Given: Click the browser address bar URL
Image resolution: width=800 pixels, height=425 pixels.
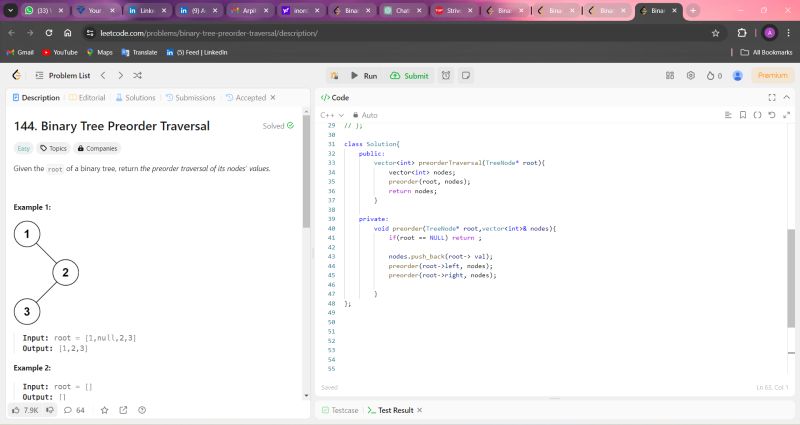Looking at the screenshot, I should tap(209, 32).
